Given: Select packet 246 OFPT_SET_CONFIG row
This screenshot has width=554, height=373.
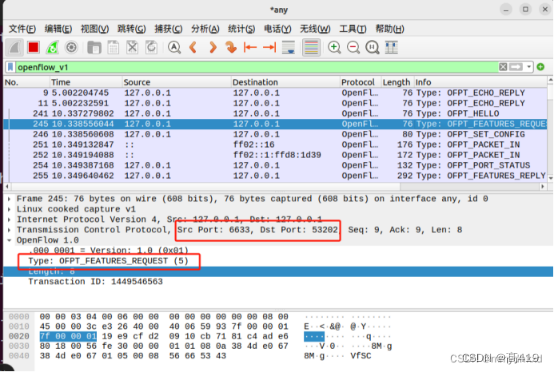Looking at the screenshot, I should 275,134.
